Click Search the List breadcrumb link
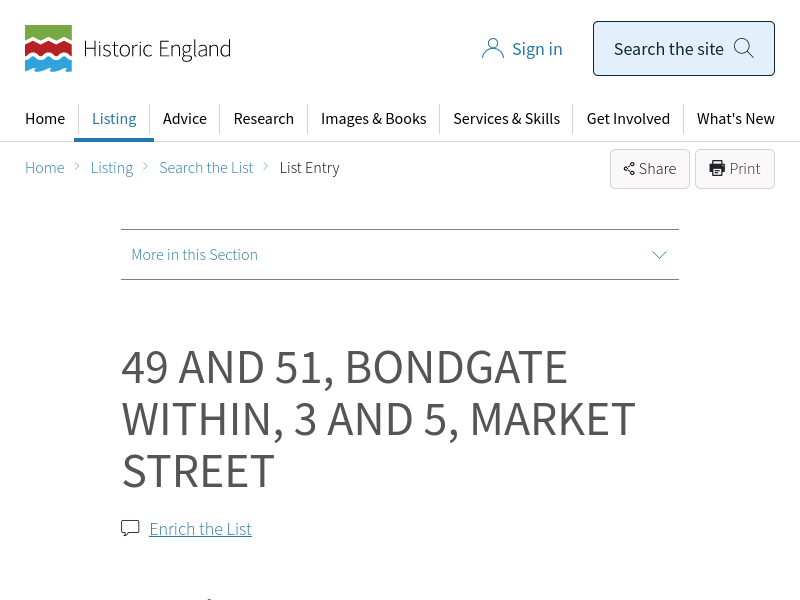 [x=206, y=168]
